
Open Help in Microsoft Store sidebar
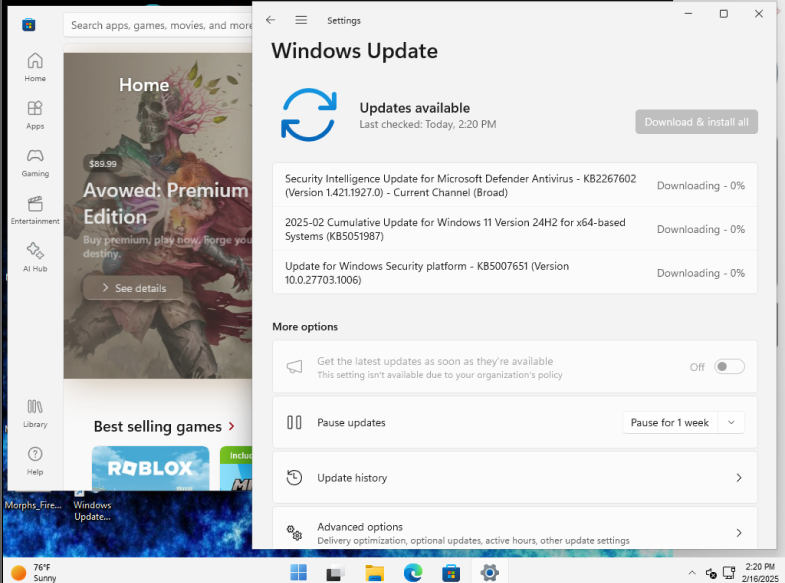[x=35, y=461]
